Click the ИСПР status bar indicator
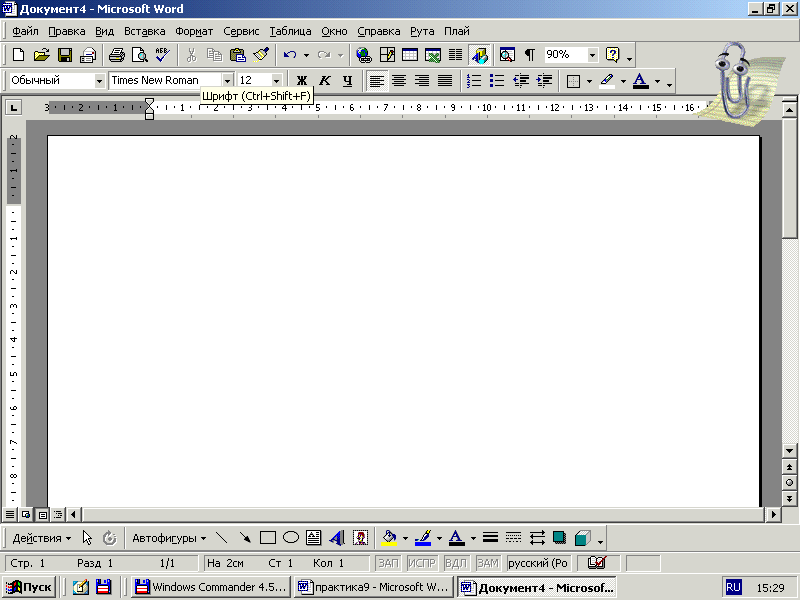Screen dimensions: 800x600 422,563
